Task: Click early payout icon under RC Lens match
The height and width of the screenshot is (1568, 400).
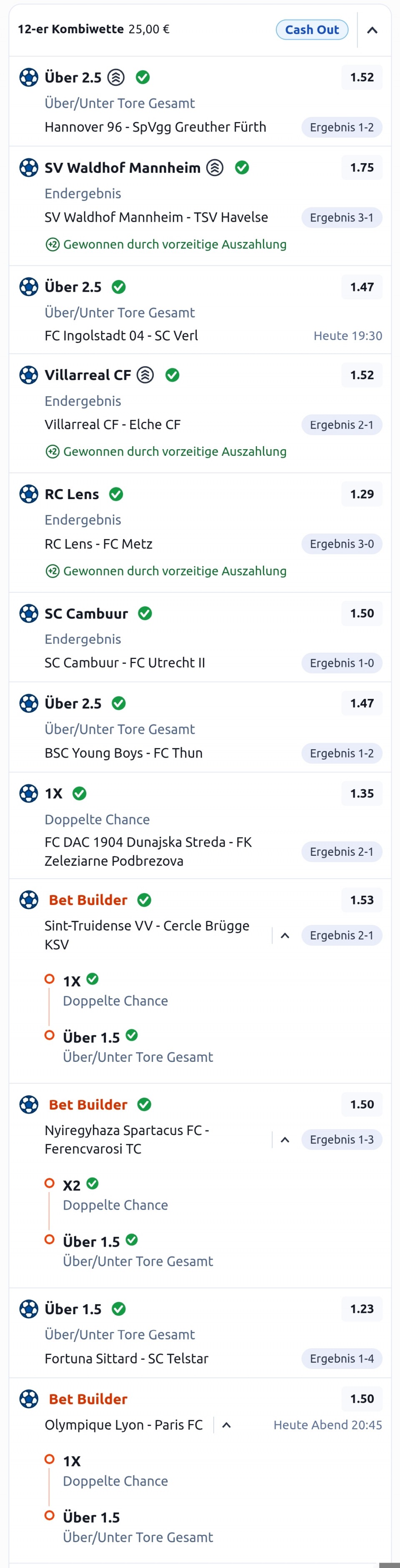Action: coord(52,571)
